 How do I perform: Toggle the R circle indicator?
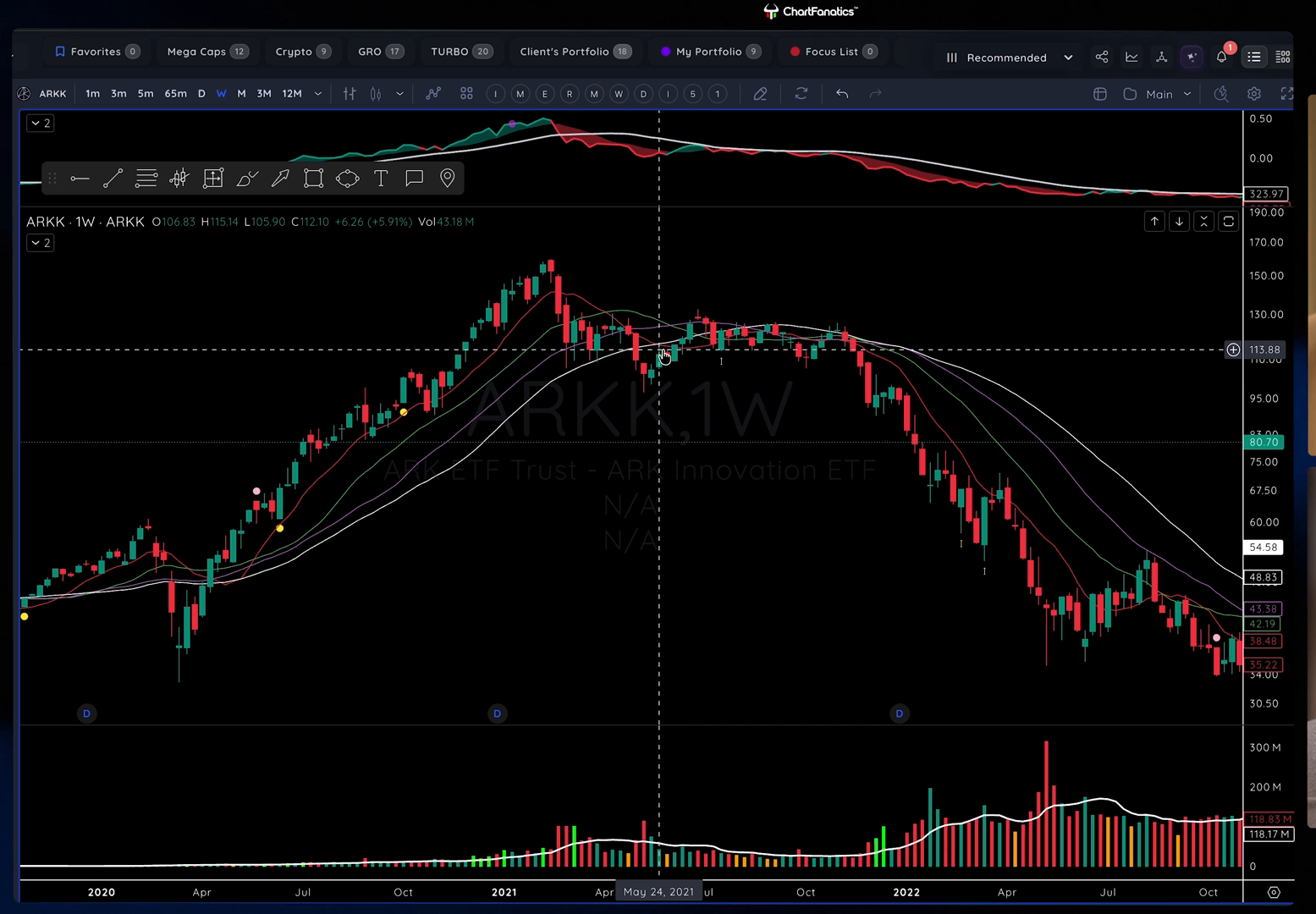pyautogui.click(x=570, y=94)
